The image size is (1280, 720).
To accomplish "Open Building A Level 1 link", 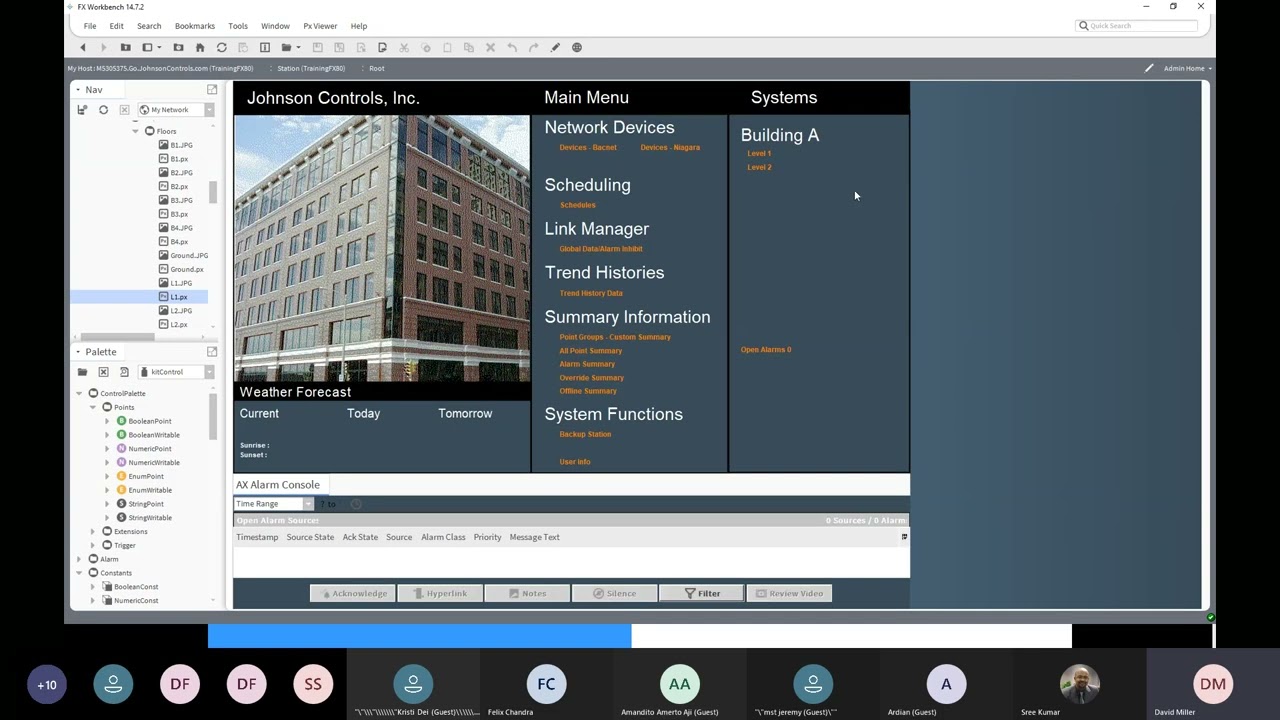I will pos(759,154).
